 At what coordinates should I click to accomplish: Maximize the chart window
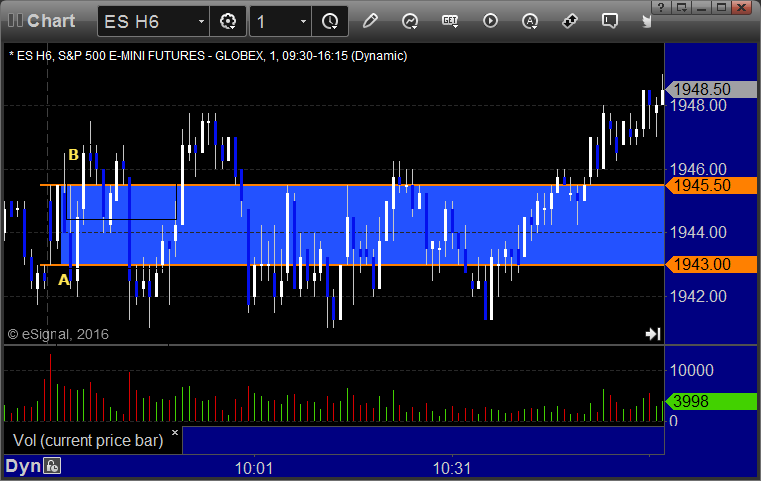pyautogui.click(x=722, y=7)
